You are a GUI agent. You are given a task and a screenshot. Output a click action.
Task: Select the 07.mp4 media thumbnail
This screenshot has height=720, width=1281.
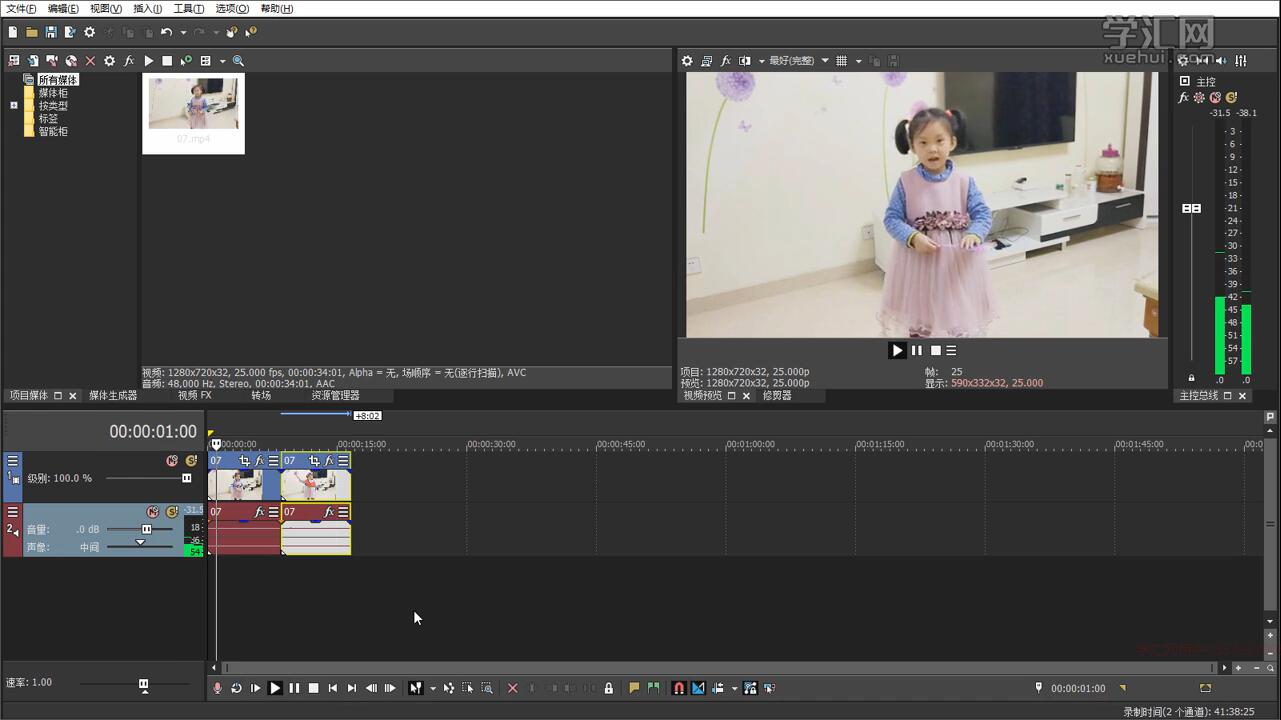tap(193, 112)
